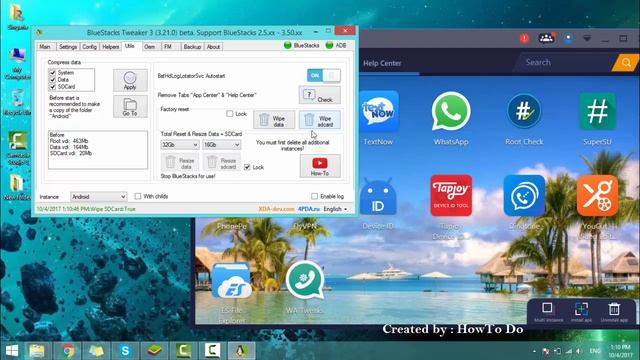The image size is (640, 360).
Task: Open the About tab
Action: click(213, 47)
